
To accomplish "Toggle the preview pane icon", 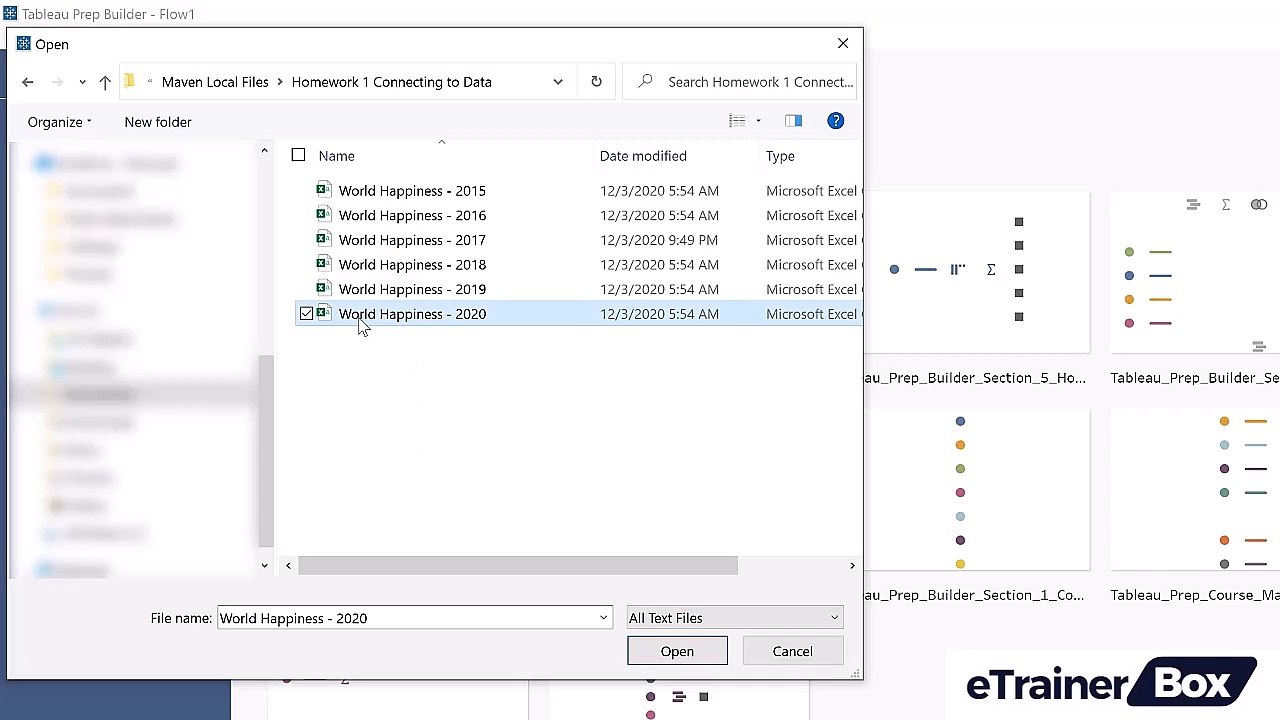I will point(793,121).
